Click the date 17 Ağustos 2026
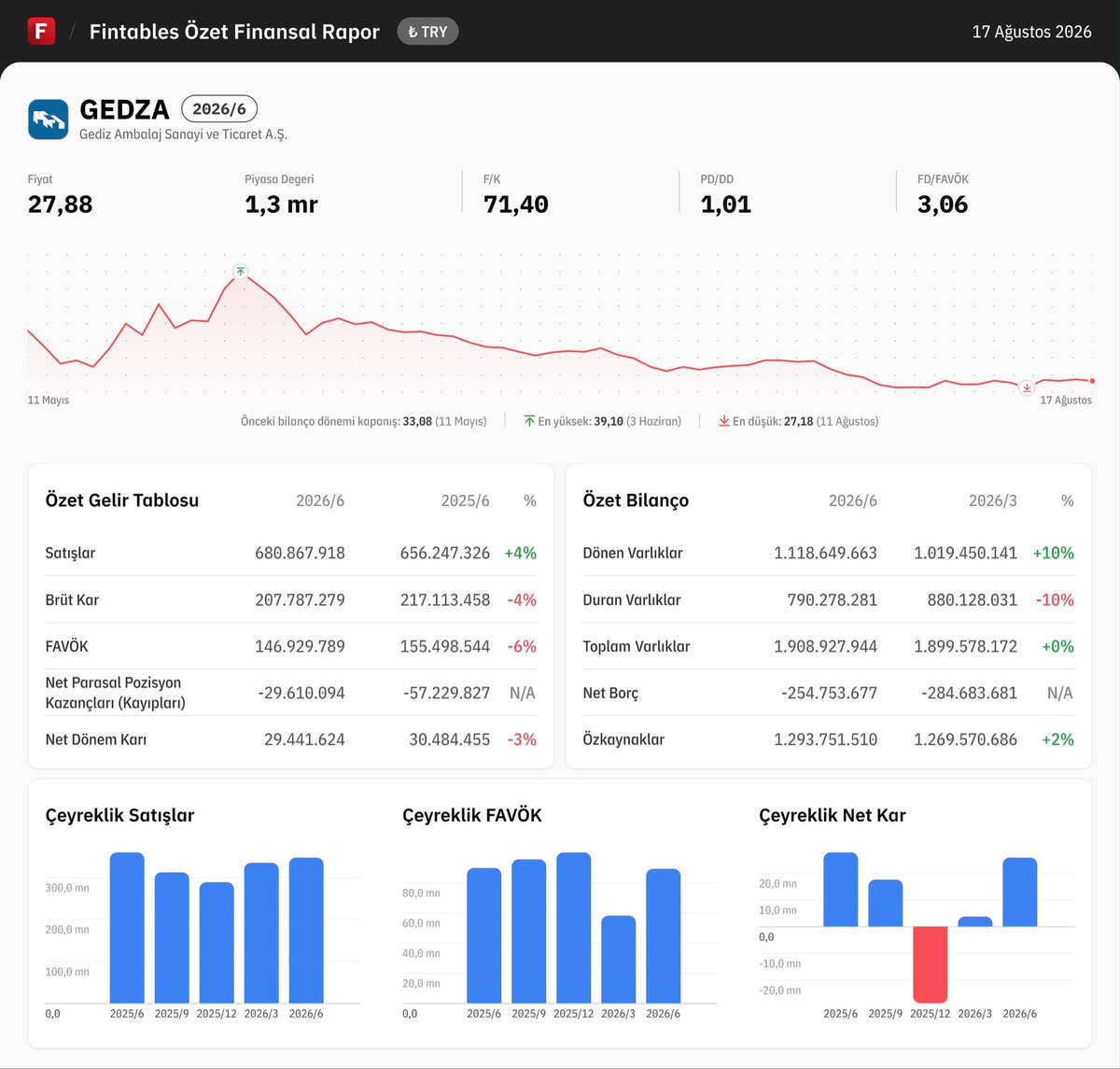Viewport: 1120px width, 1069px height. 1031,32
